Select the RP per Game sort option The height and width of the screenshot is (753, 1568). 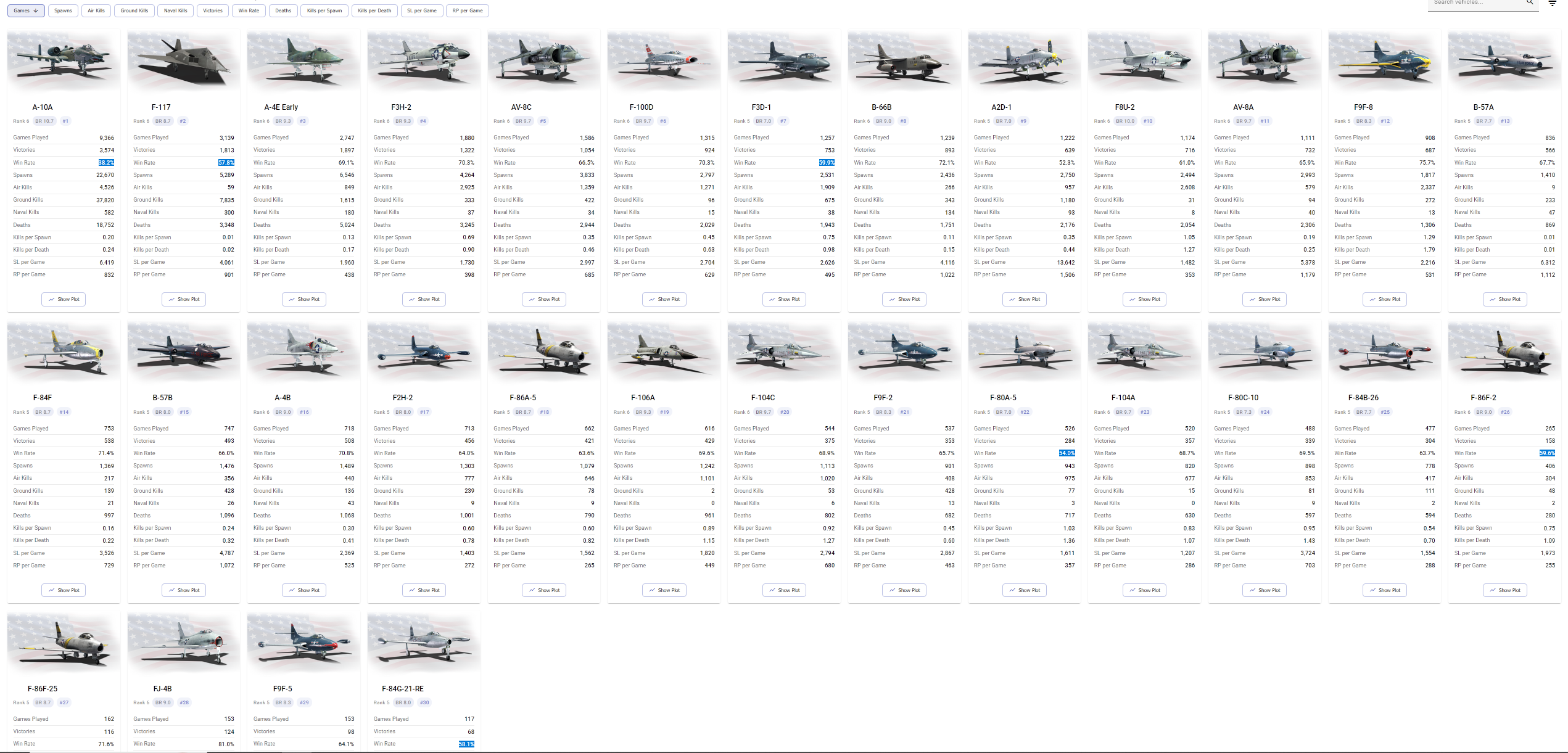468,10
